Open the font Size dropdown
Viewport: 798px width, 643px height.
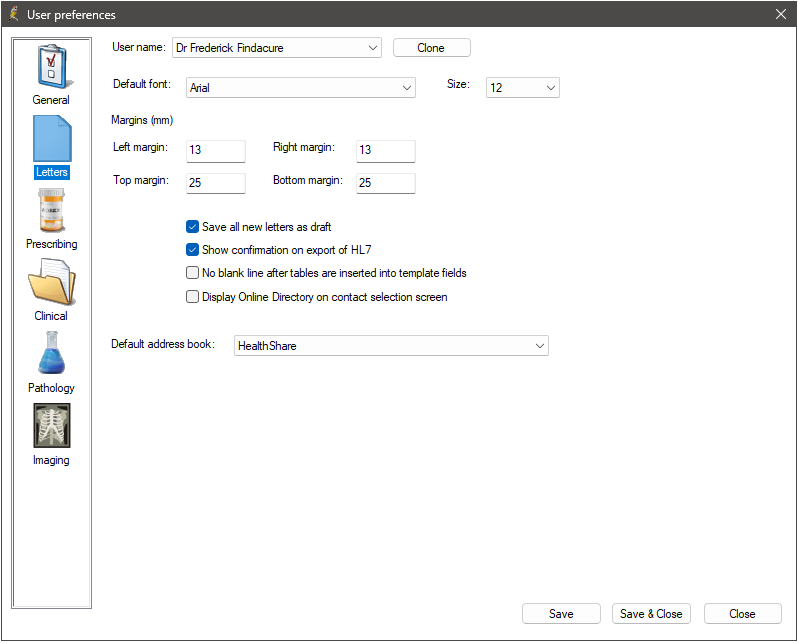(523, 88)
